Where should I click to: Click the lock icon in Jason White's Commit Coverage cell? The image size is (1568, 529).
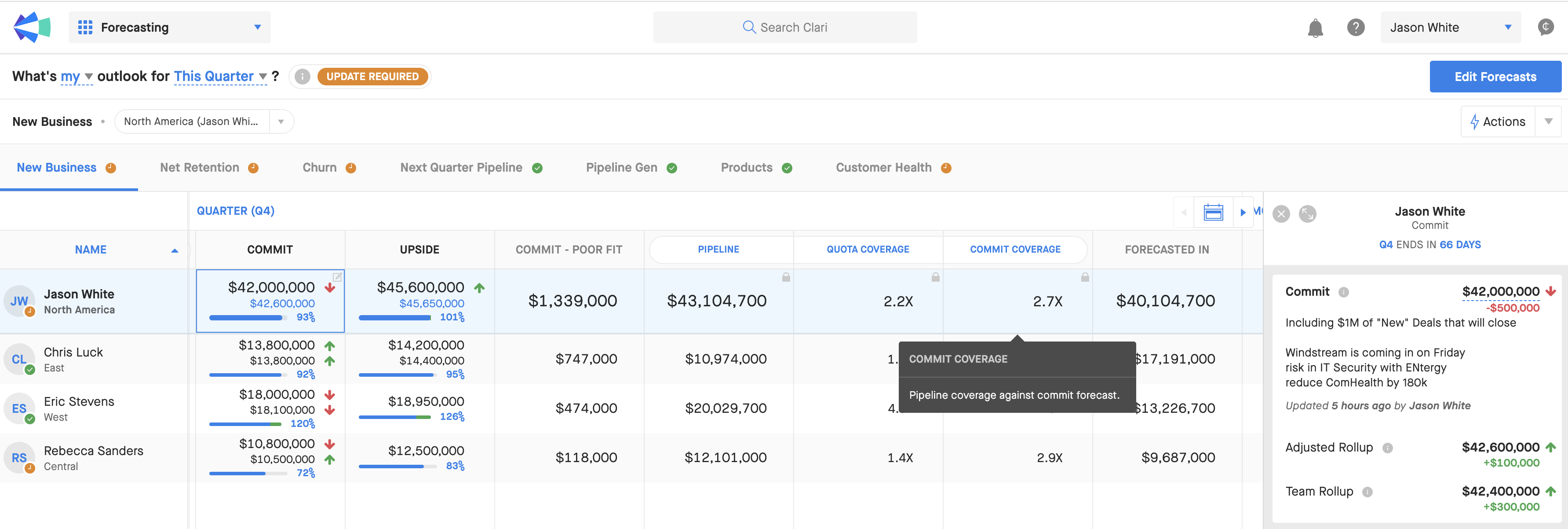[x=1085, y=277]
